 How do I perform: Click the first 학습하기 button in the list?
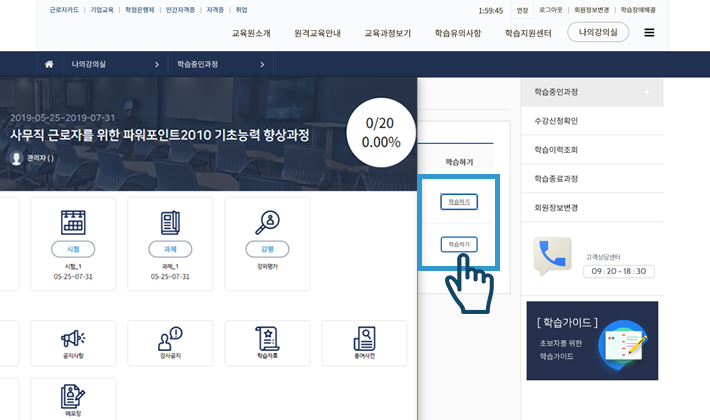click(459, 202)
